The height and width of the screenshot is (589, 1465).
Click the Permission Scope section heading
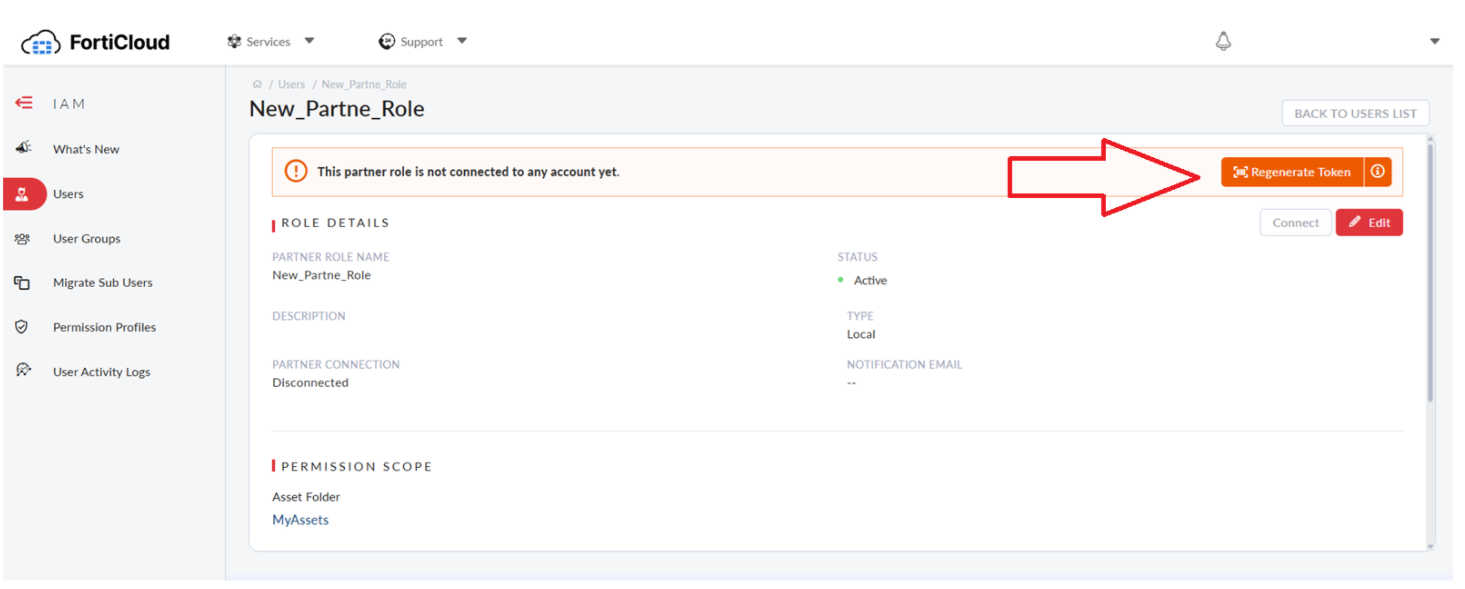(357, 467)
